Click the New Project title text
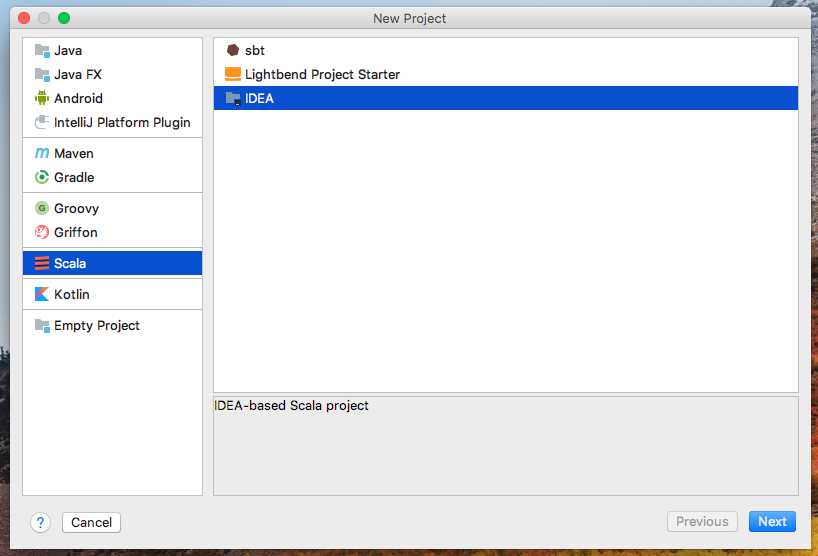 (410, 18)
